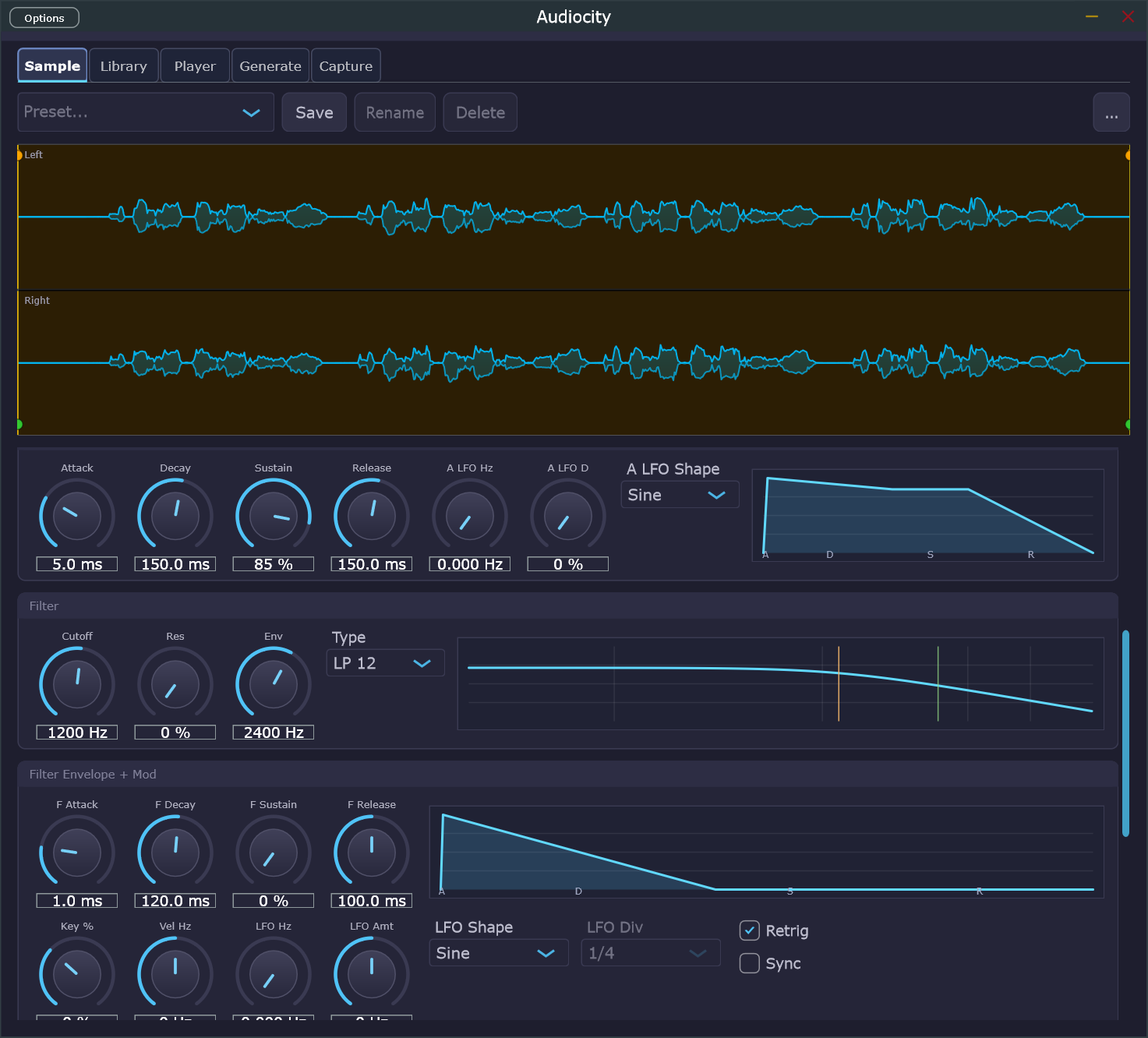Viewport: 1148px width, 1038px height.
Task: Click the F Release 100.0 ms field
Action: click(372, 901)
